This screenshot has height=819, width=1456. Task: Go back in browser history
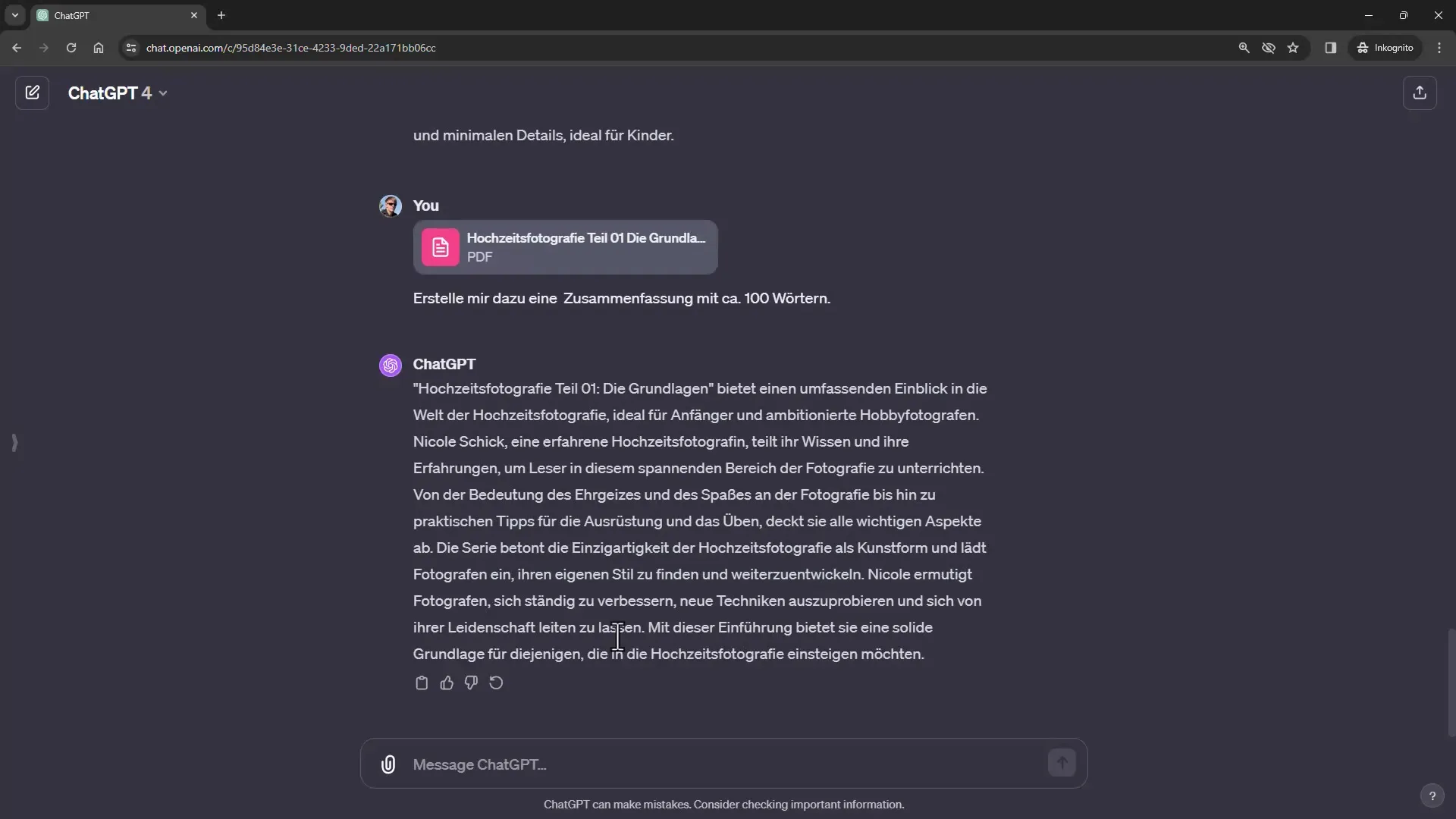17,48
